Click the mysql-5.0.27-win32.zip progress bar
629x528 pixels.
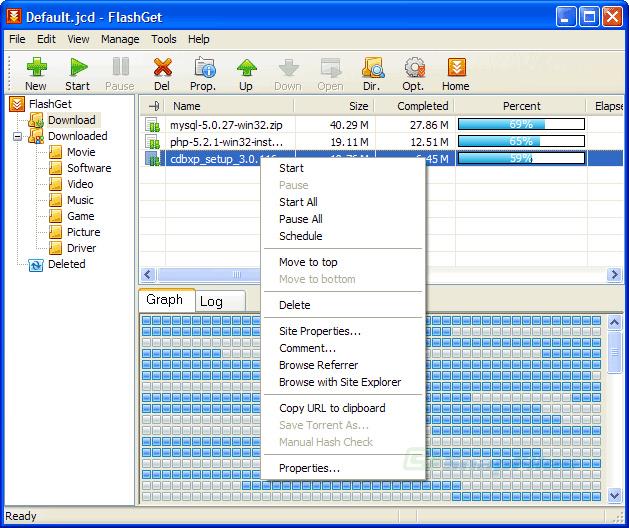coord(520,125)
